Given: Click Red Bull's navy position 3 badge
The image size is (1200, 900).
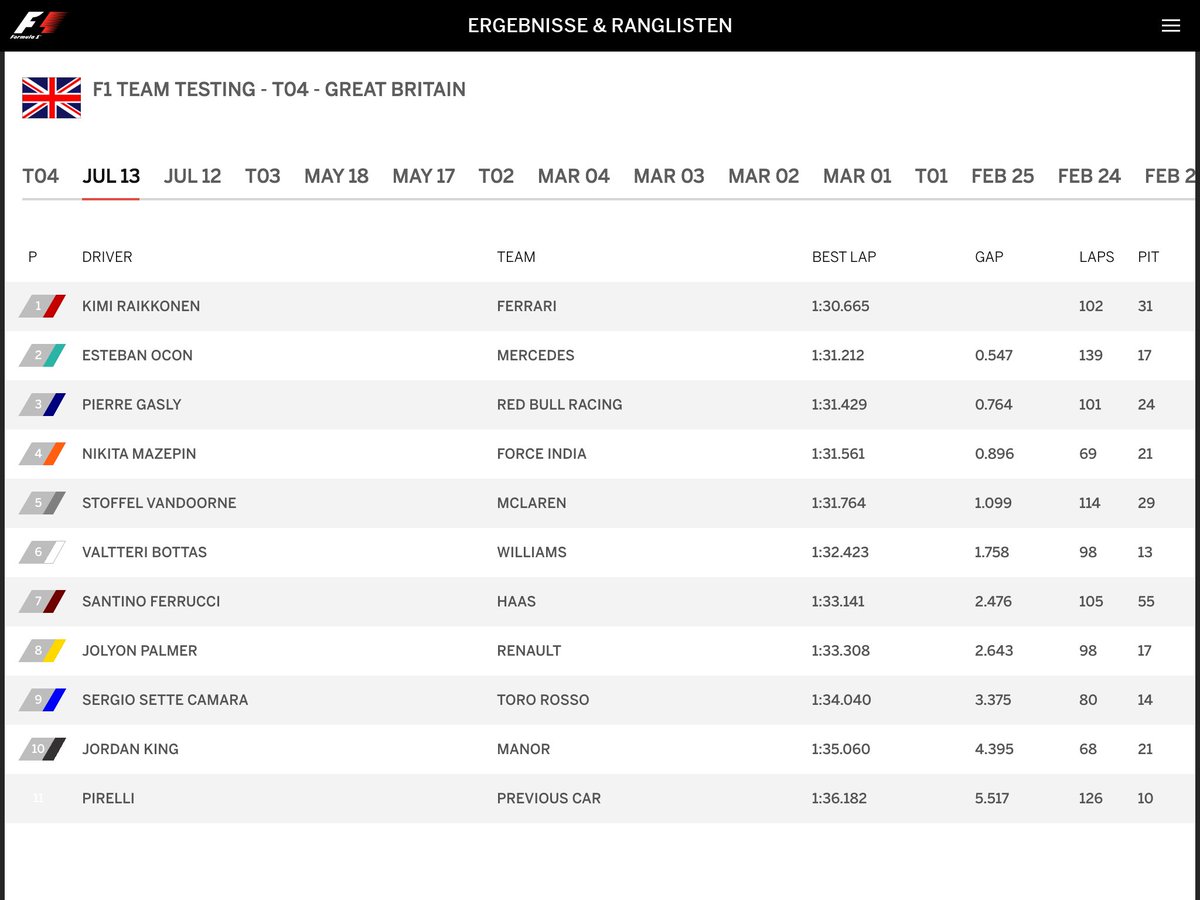Looking at the screenshot, I should (x=42, y=405).
